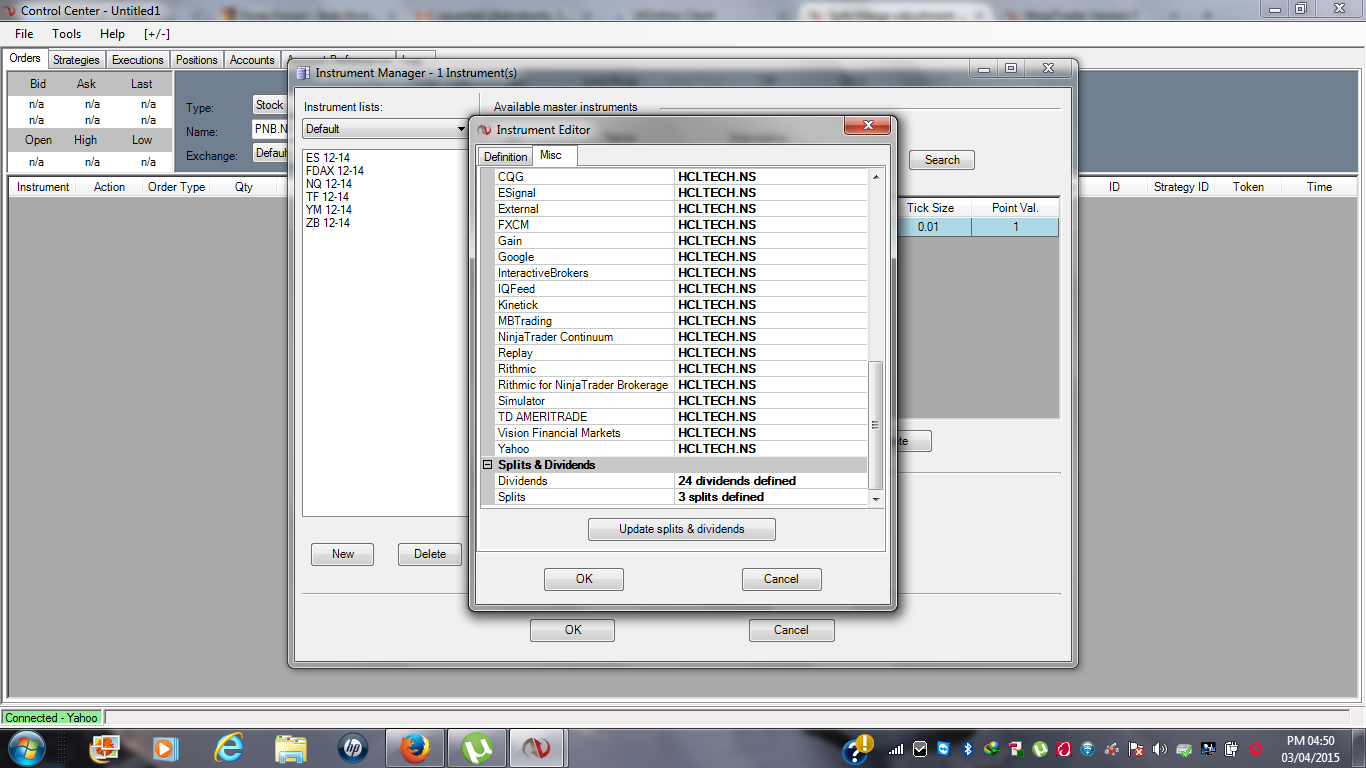Screen dimensions: 1366x768
Task: Open the volume control in the system tray
Action: [1160, 748]
